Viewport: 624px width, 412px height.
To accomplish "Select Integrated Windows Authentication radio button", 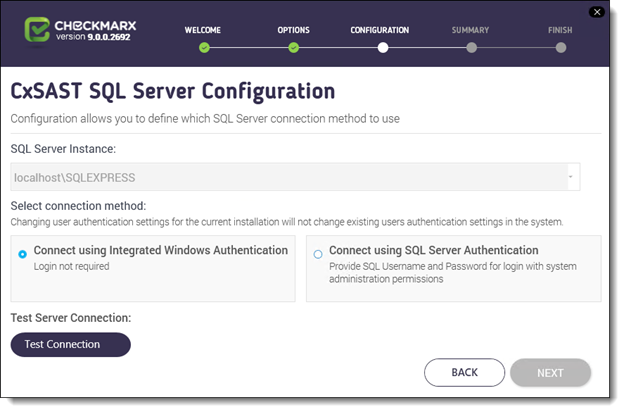I will click(x=23, y=254).
